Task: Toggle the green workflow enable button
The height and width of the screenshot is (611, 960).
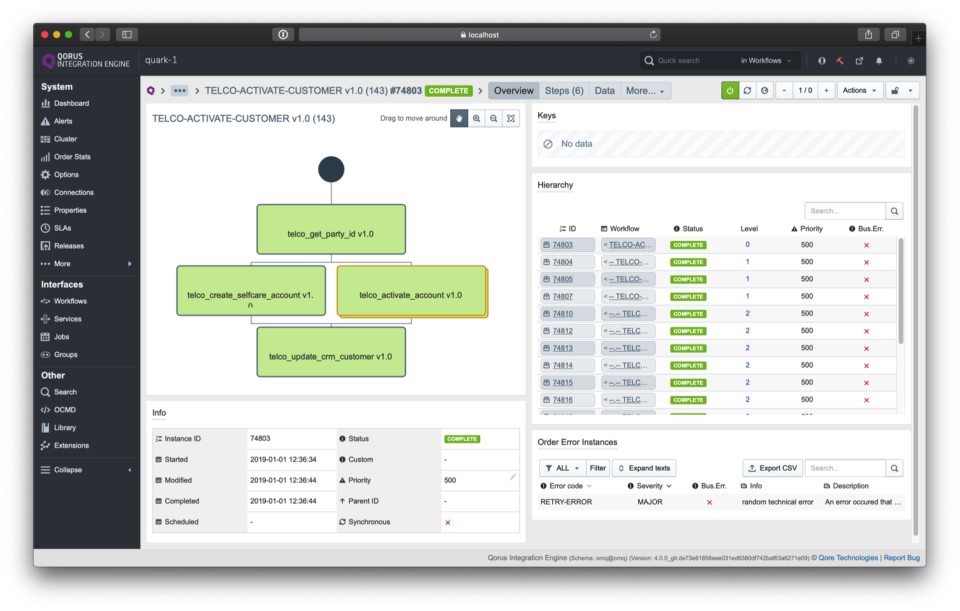Action: pos(731,90)
